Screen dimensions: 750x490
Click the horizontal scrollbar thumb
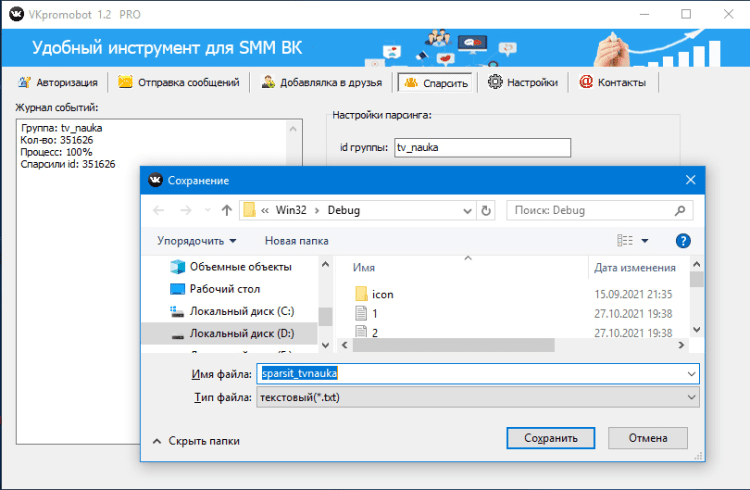(453, 345)
